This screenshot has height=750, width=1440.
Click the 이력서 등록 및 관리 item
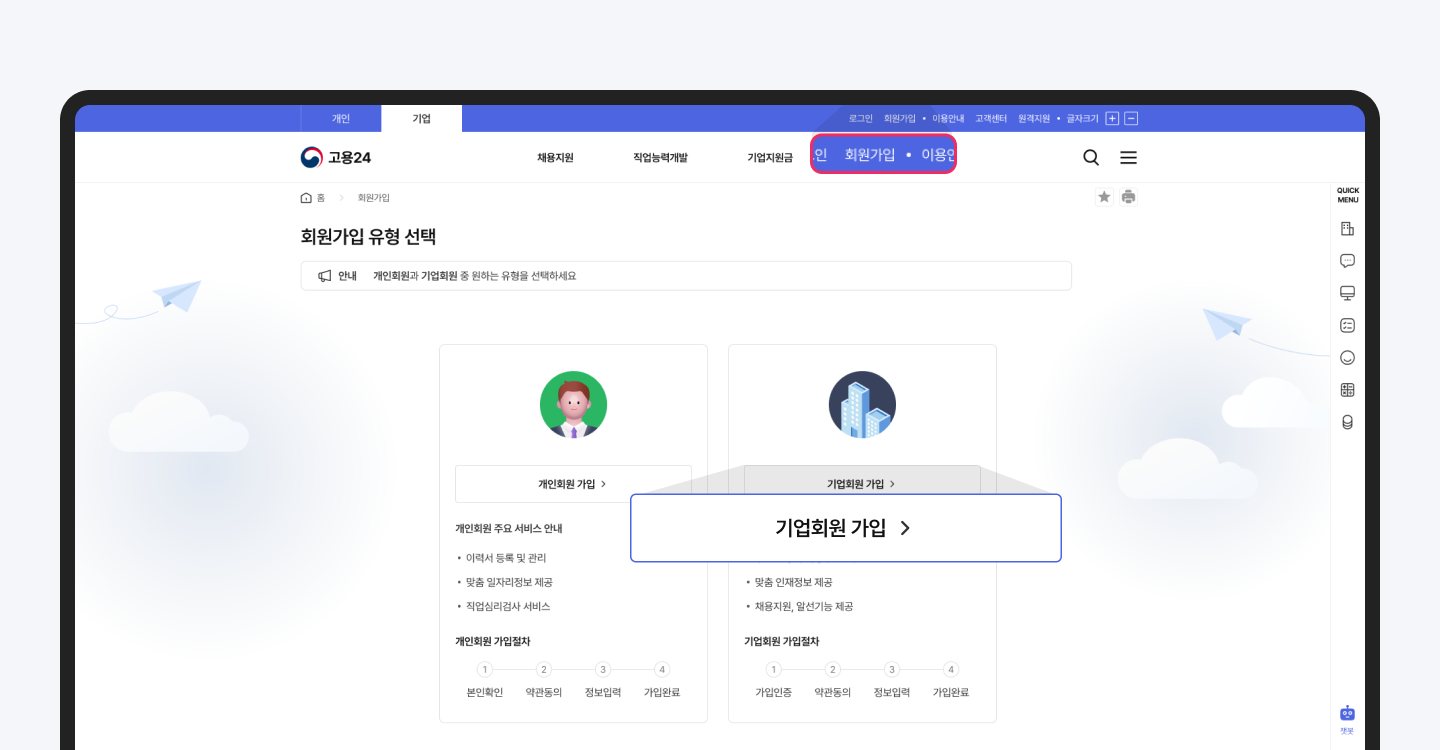pos(506,558)
